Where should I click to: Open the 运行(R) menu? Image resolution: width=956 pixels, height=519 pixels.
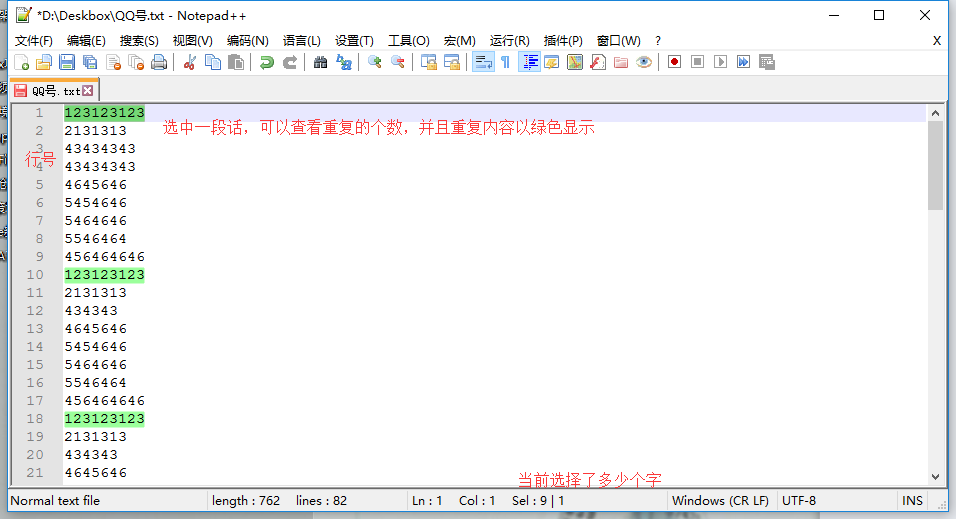(x=509, y=41)
